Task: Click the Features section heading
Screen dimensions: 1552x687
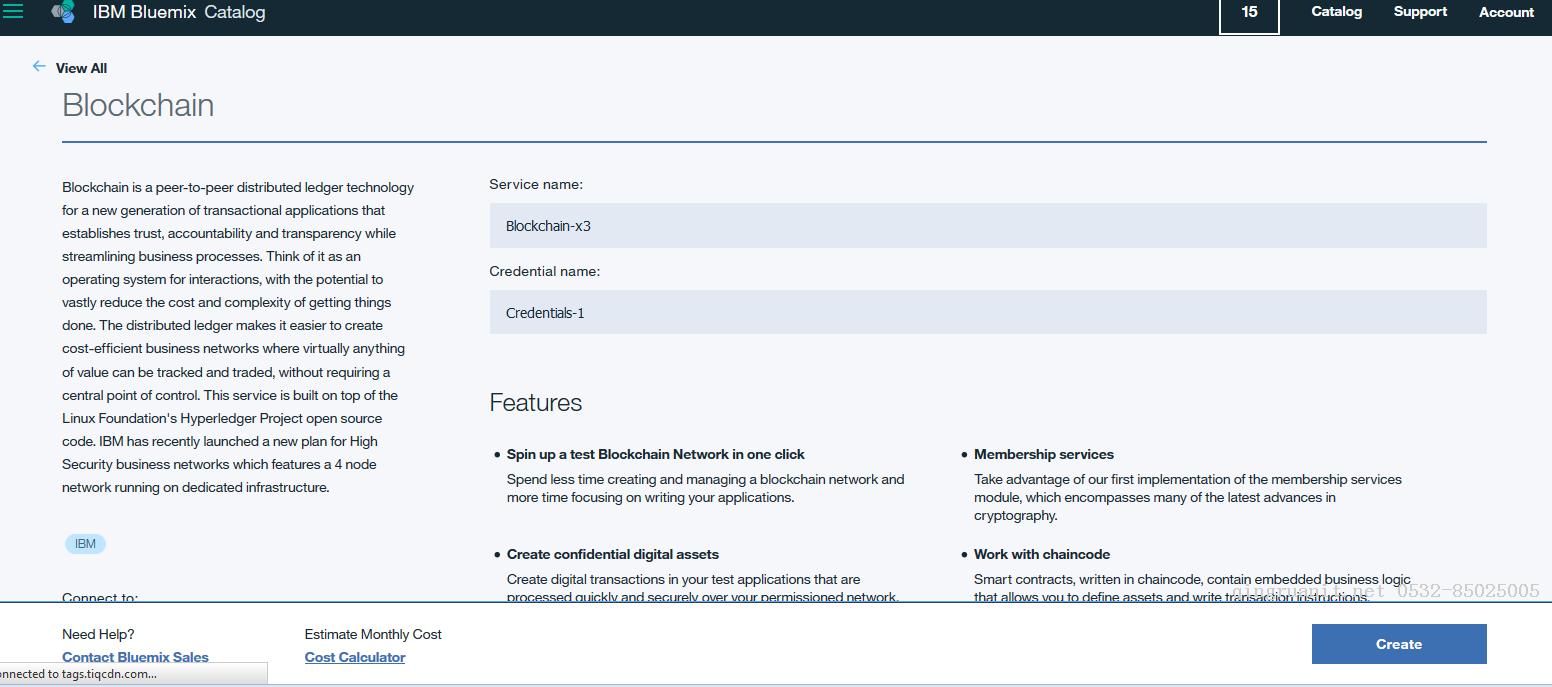Action: (x=535, y=403)
